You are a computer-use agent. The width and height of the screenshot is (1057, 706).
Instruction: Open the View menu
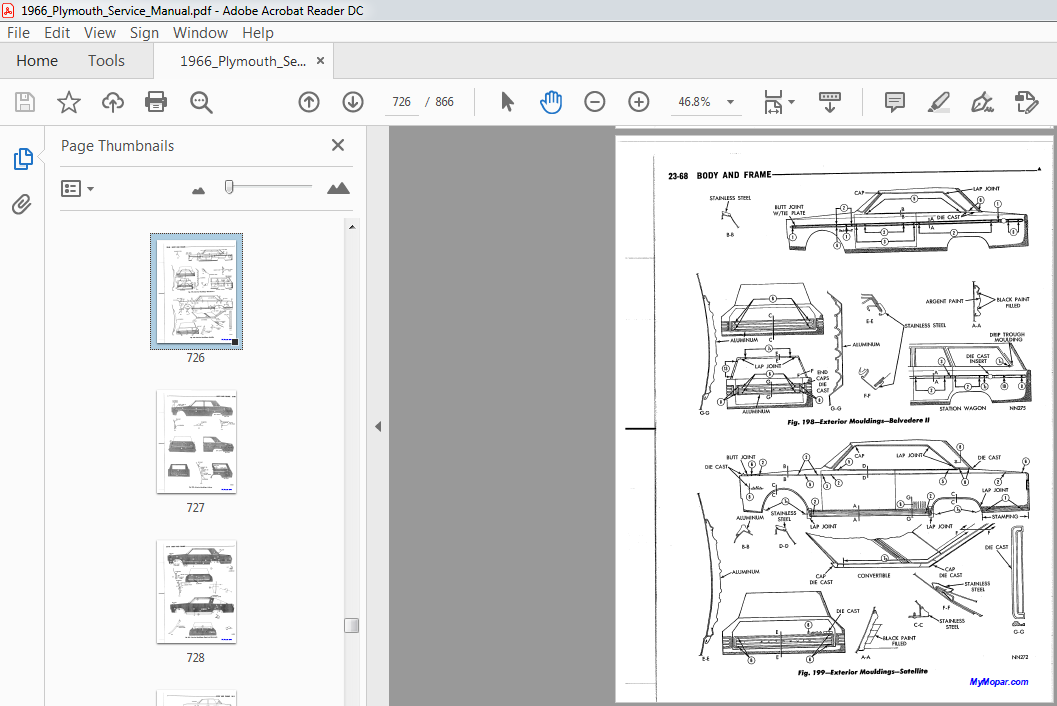pos(100,32)
